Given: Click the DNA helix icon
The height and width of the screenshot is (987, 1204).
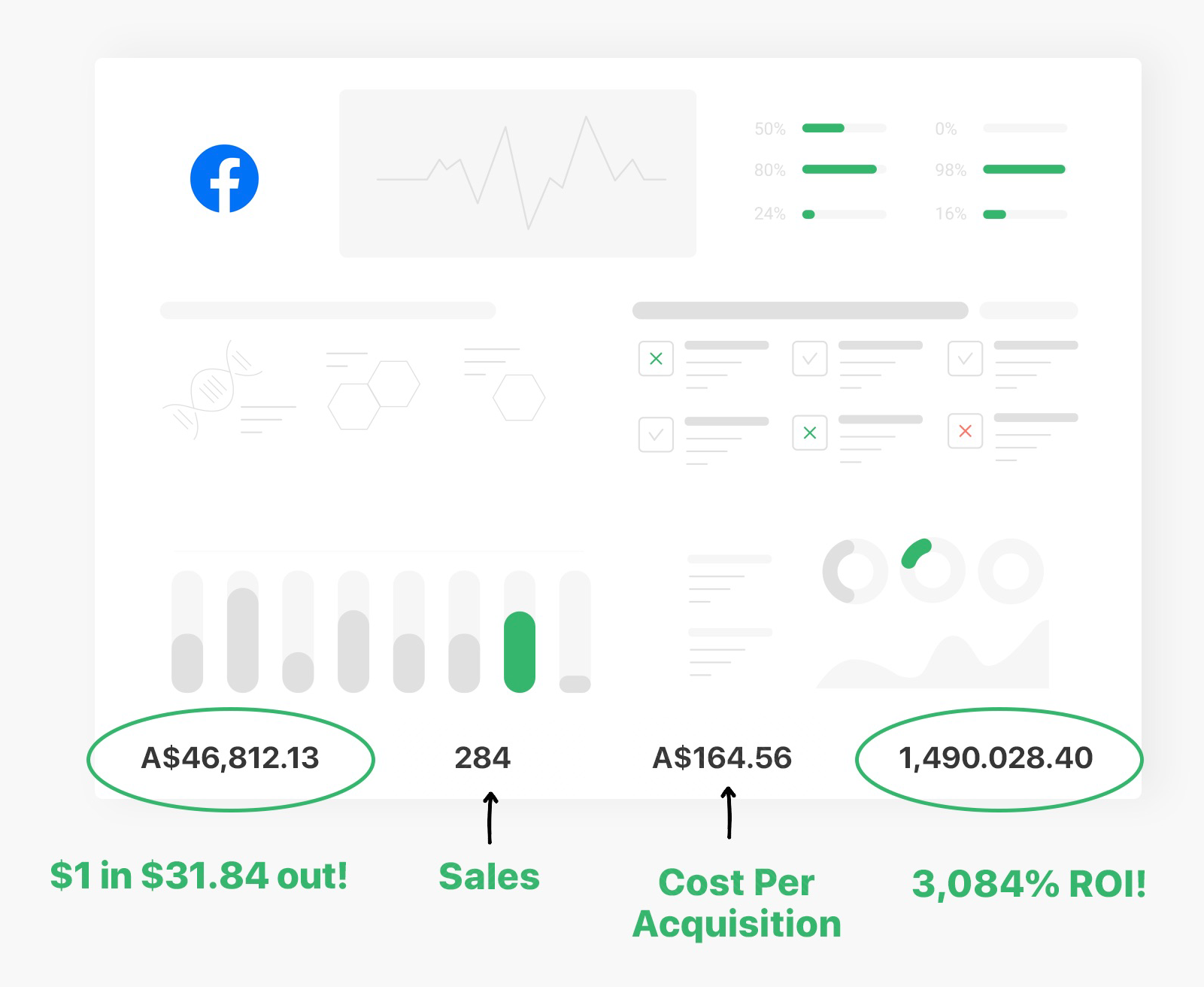Looking at the screenshot, I should pos(212,390).
